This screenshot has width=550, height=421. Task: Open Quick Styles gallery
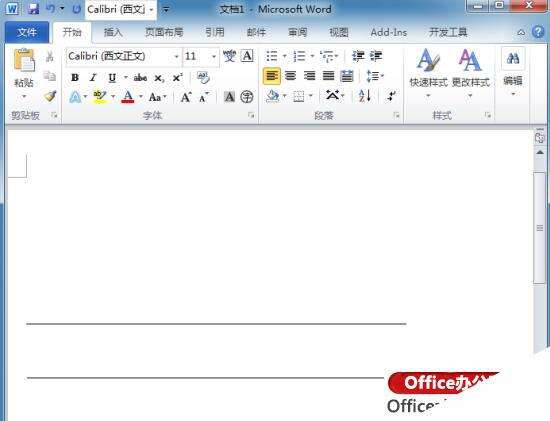429,73
